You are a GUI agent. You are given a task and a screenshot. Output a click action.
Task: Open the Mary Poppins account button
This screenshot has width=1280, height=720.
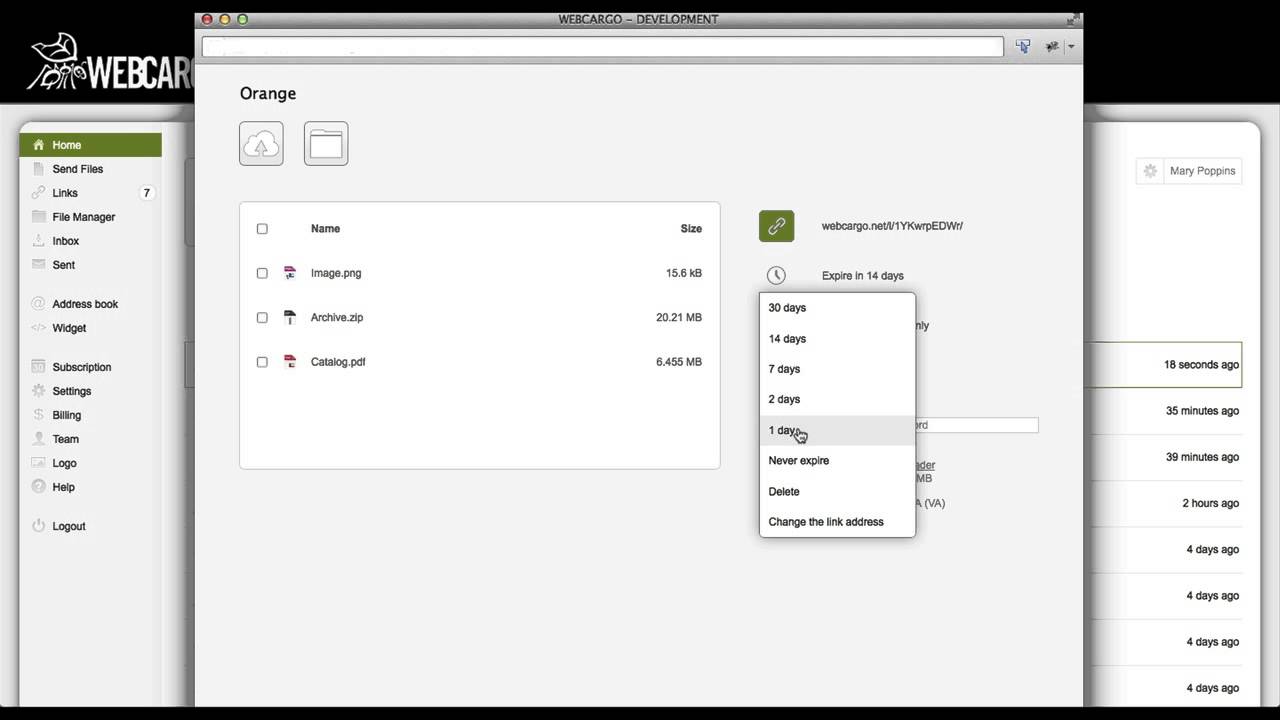coord(1202,170)
